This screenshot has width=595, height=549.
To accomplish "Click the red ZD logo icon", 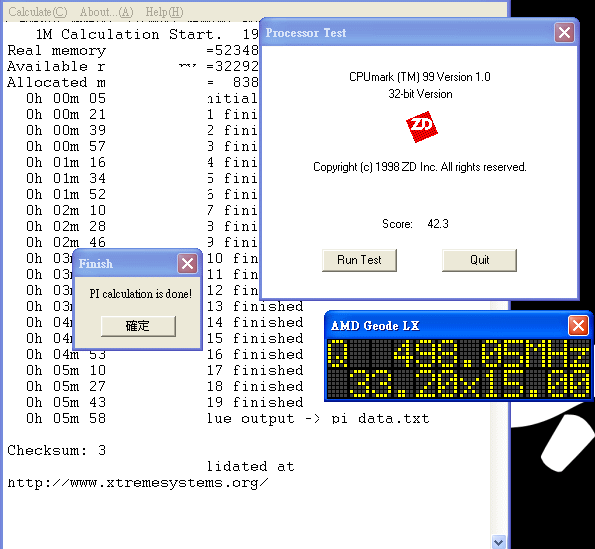I will [x=422, y=127].
